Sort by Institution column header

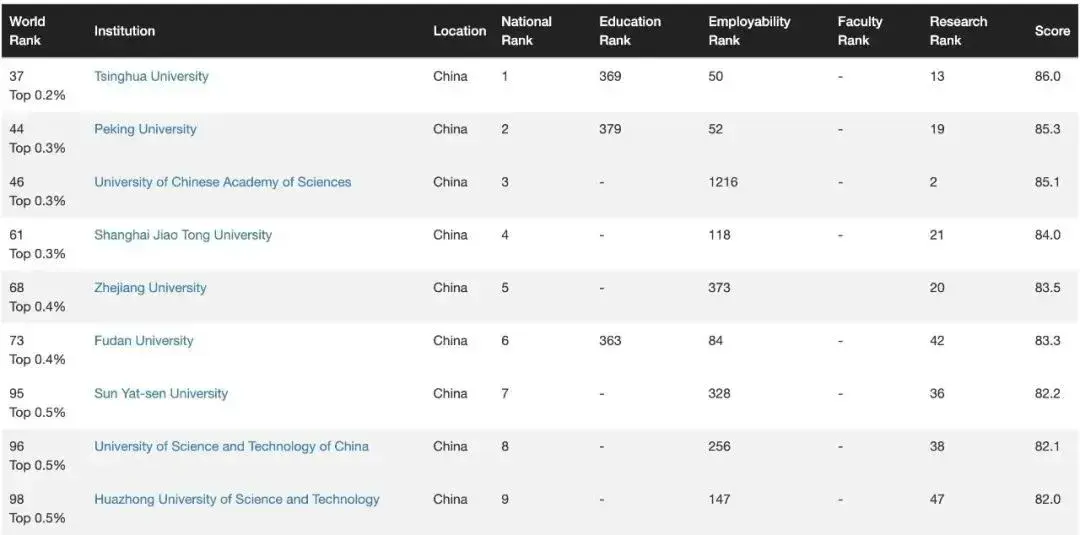coord(124,31)
